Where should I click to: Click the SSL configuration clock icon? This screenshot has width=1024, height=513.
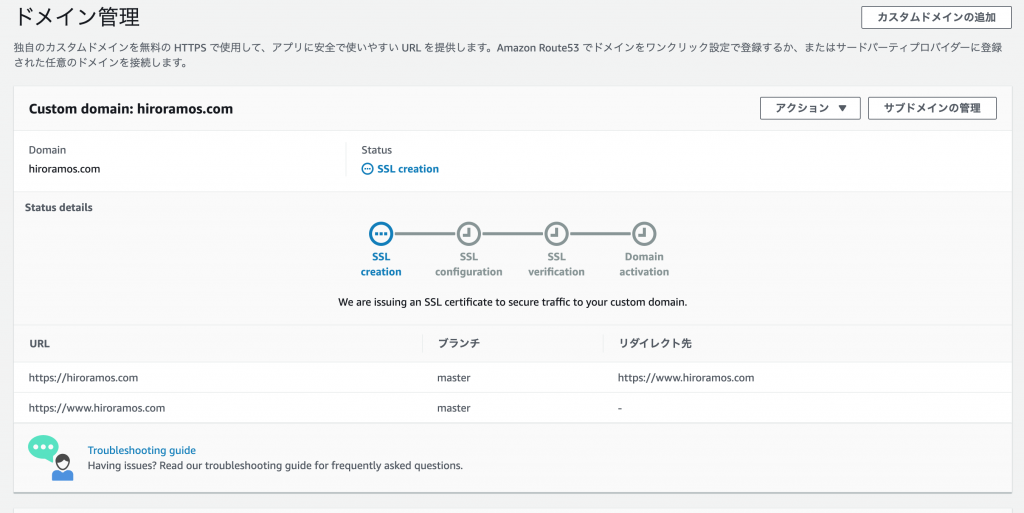coord(468,233)
